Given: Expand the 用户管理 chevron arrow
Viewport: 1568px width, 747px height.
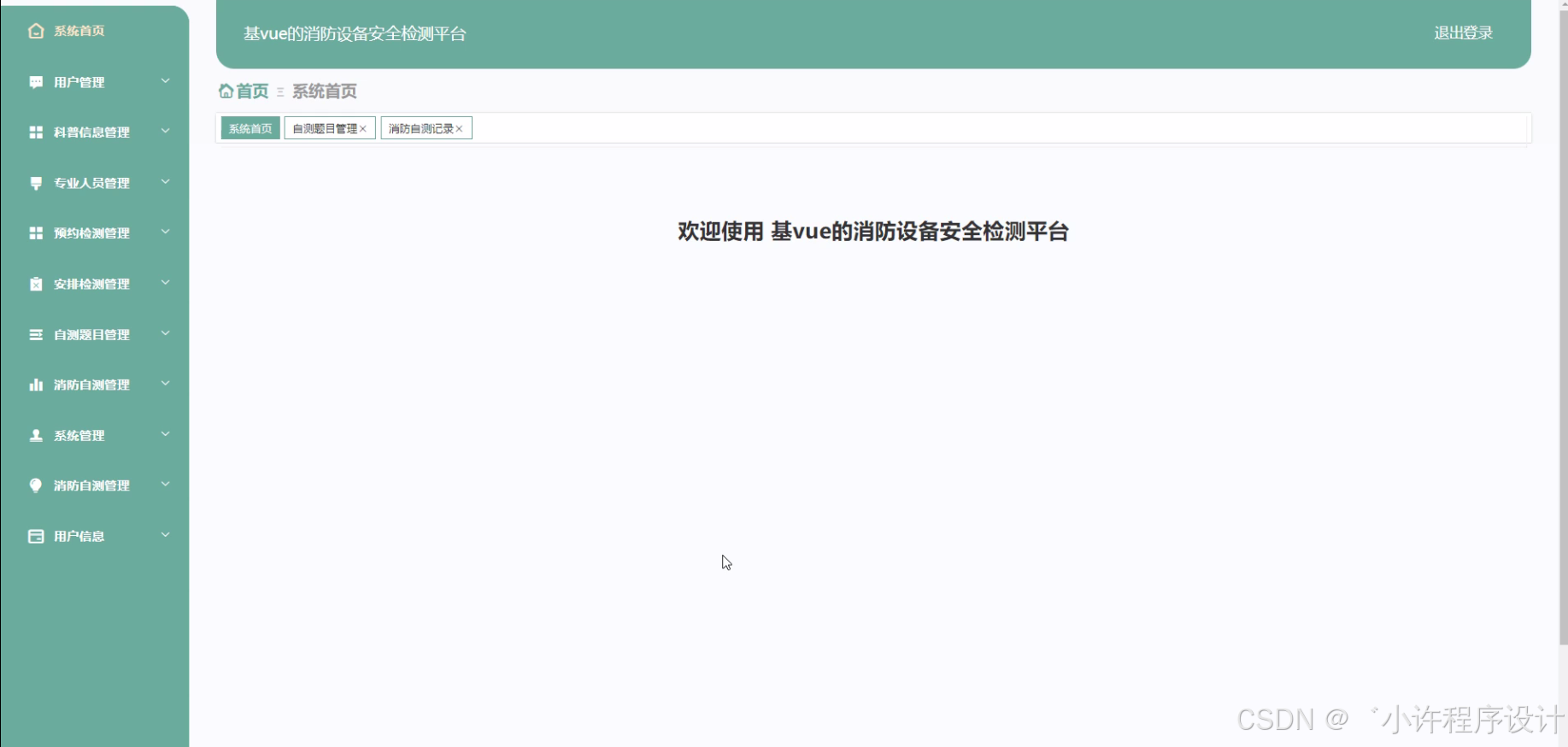Looking at the screenshot, I should coord(166,81).
